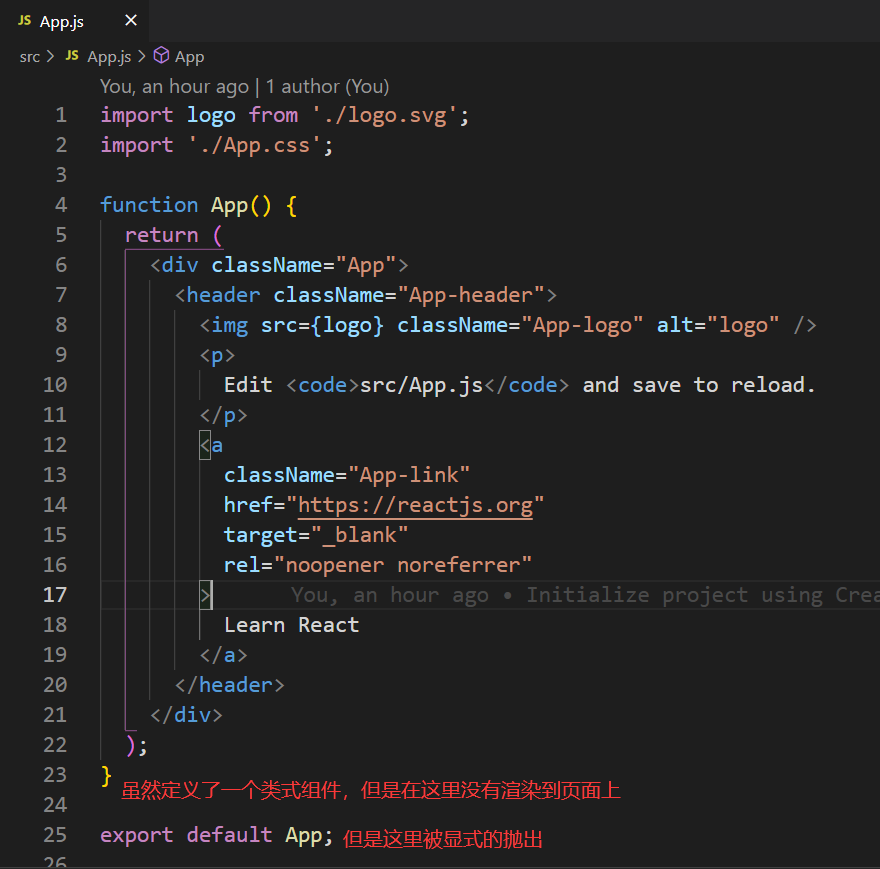Click line number 17 in the gutter
The height and width of the screenshot is (869, 880).
(x=55, y=595)
